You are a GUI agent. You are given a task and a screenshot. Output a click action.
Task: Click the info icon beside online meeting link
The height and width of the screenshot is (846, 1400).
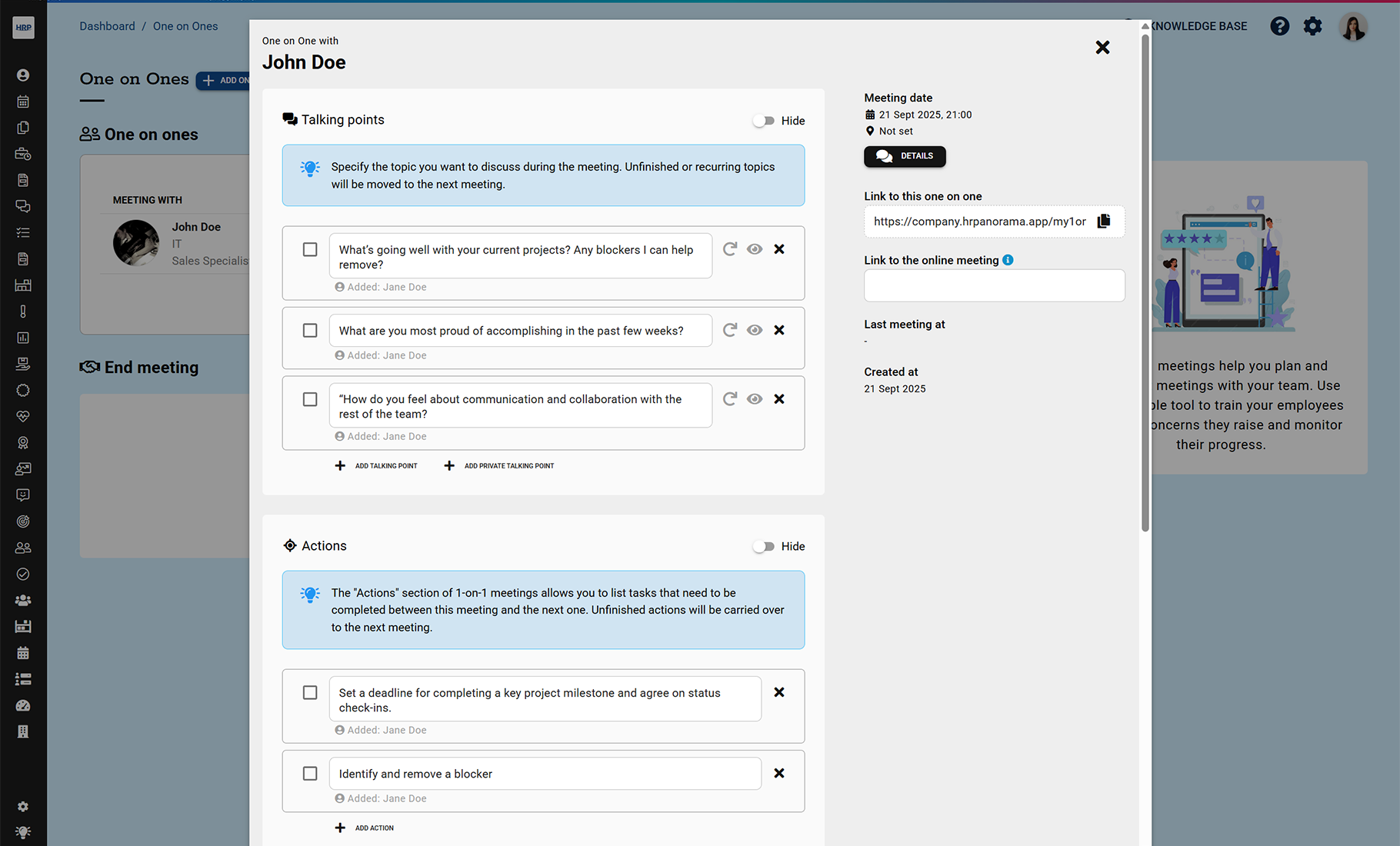[1008, 260]
